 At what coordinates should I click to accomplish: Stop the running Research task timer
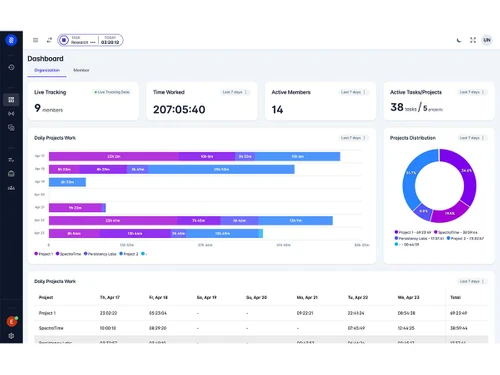click(64, 40)
